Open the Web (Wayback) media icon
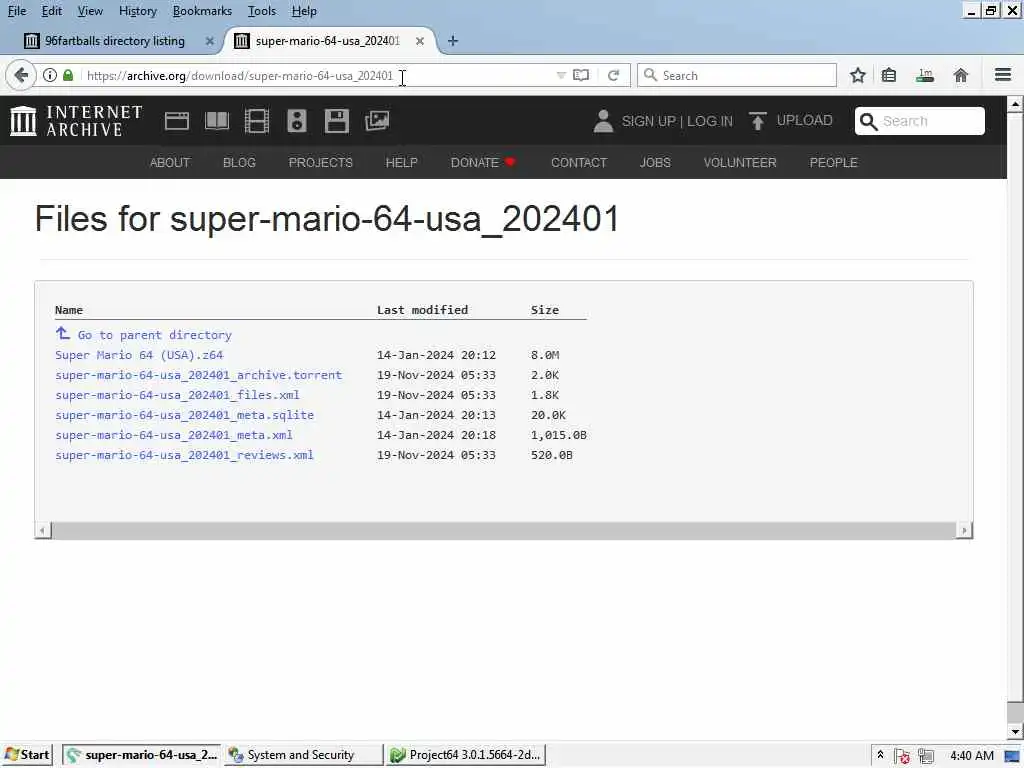Viewport: 1024px width, 768px height. (177, 121)
